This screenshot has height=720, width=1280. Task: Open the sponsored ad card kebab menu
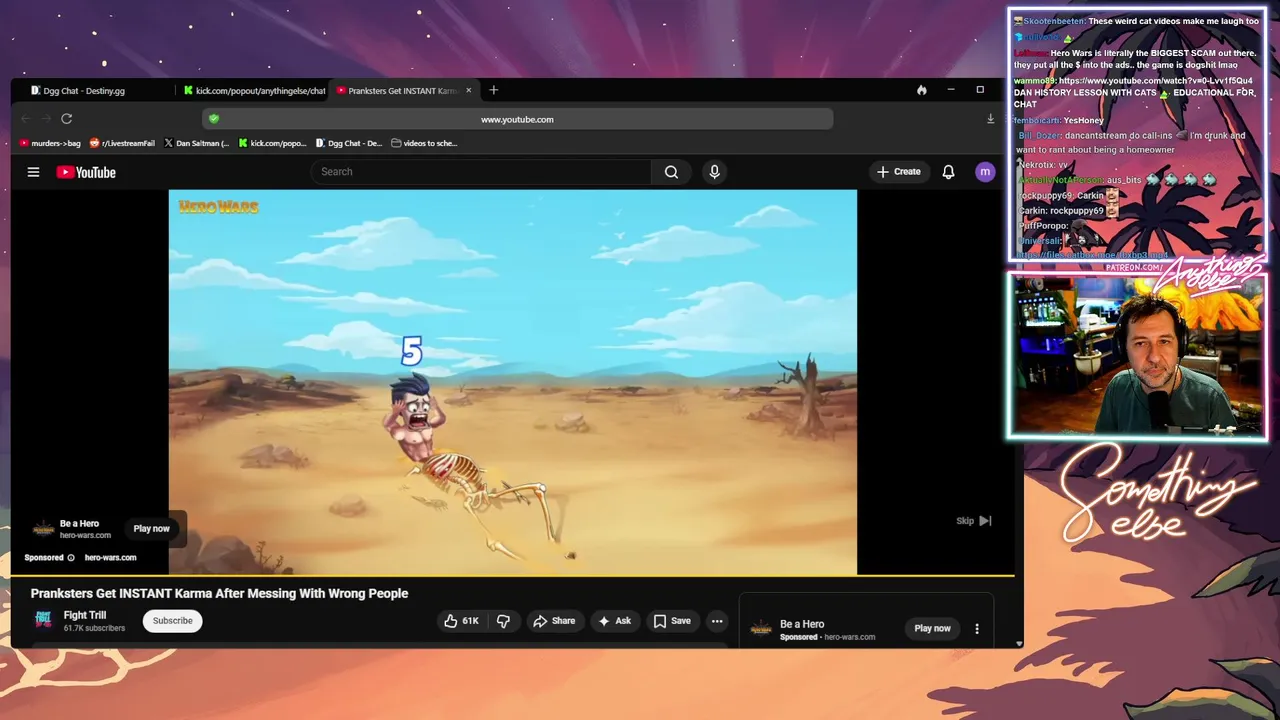pyautogui.click(x=977, y=629)
